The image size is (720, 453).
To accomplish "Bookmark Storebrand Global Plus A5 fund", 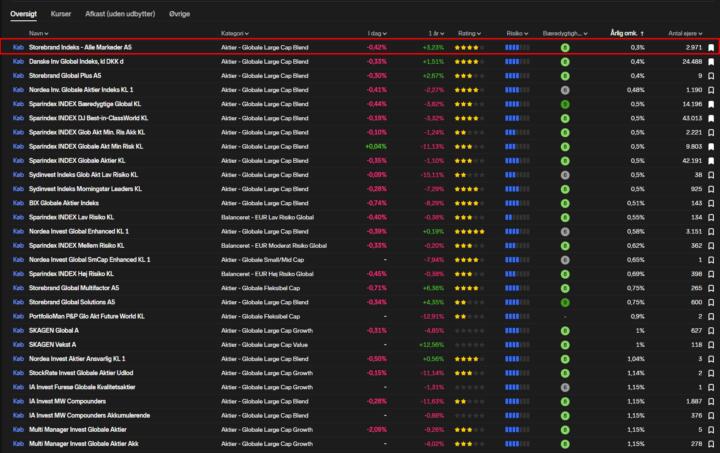I will coord(711,76).
